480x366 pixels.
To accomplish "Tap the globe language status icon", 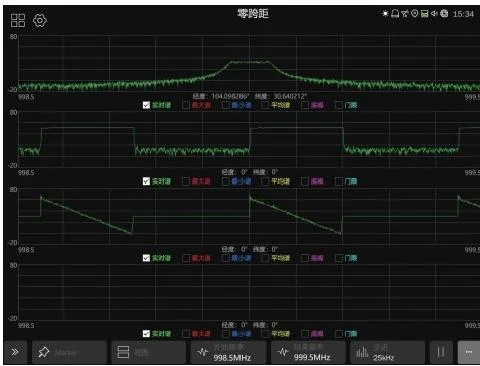I will [444, 14].
